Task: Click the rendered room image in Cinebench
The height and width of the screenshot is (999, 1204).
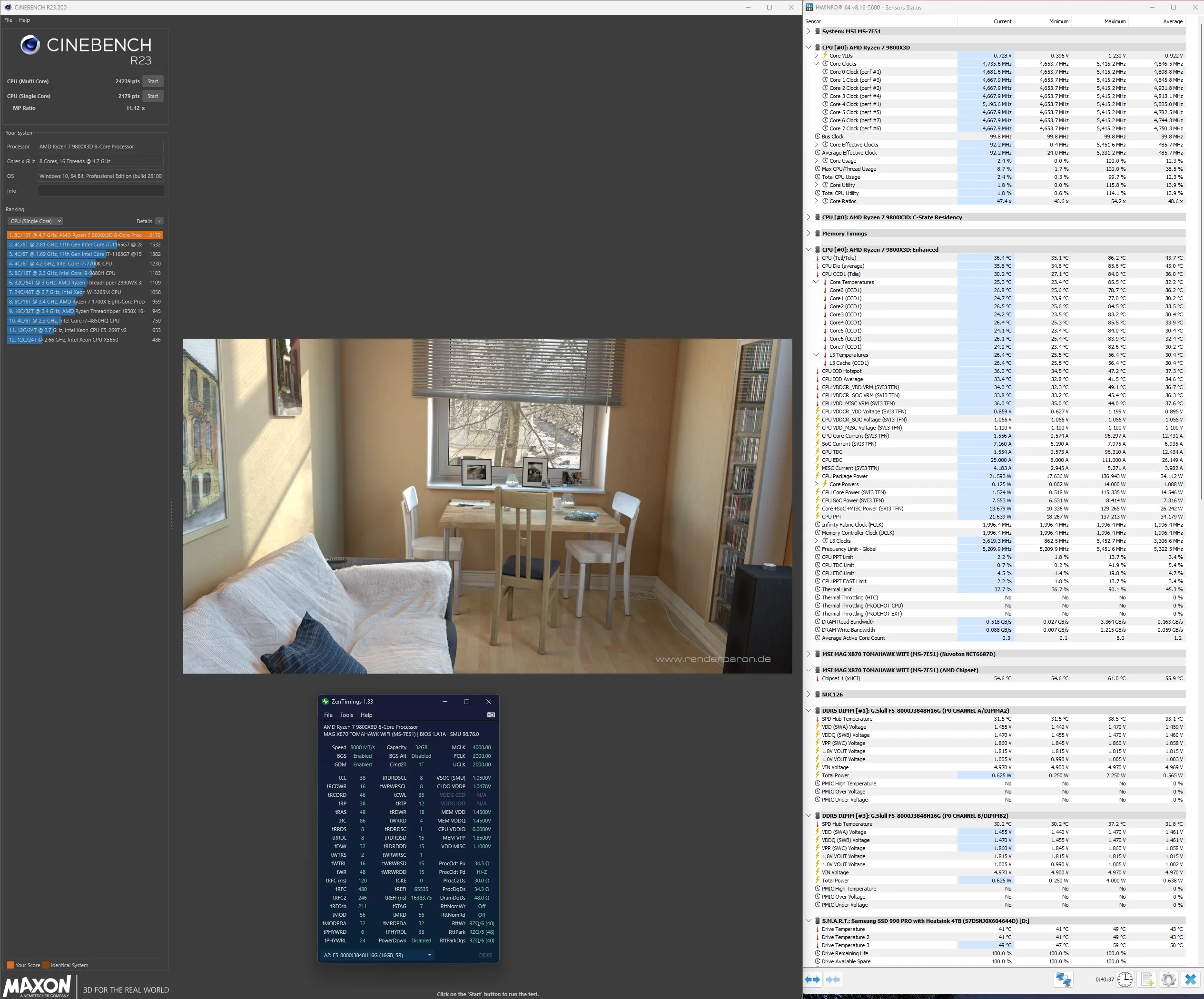Action: pos(487,506)
